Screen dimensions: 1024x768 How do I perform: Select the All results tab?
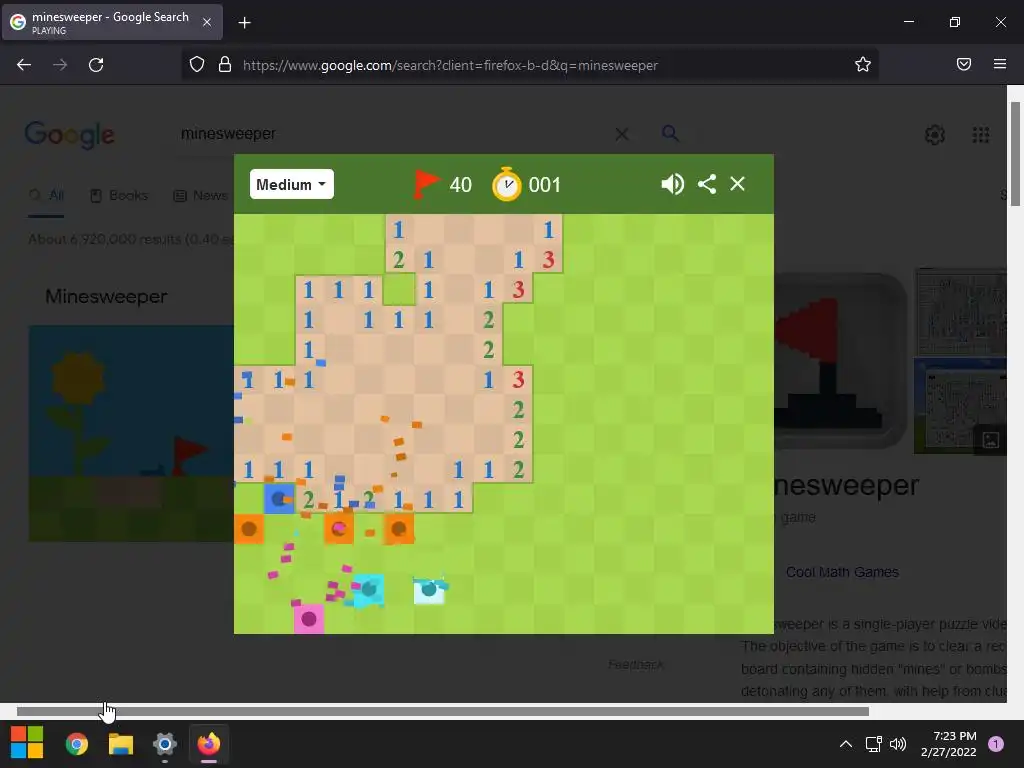47,195
